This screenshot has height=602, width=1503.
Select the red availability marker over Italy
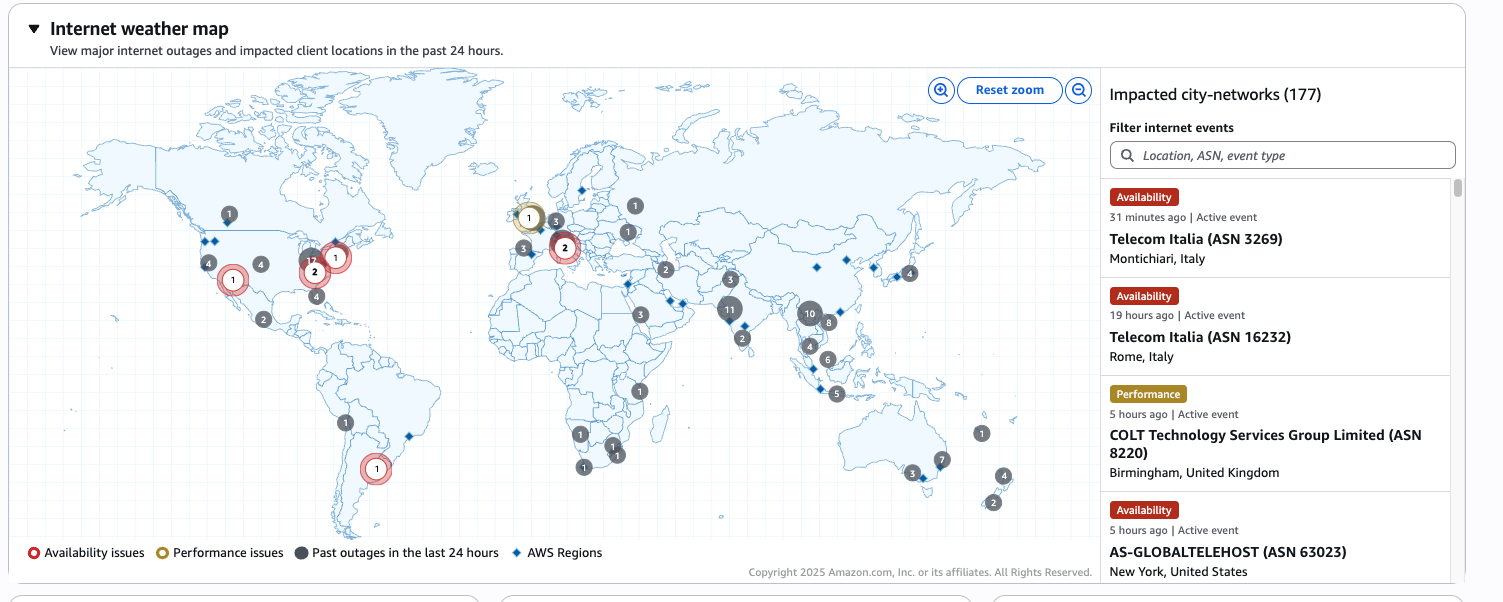tap(564, 247)
